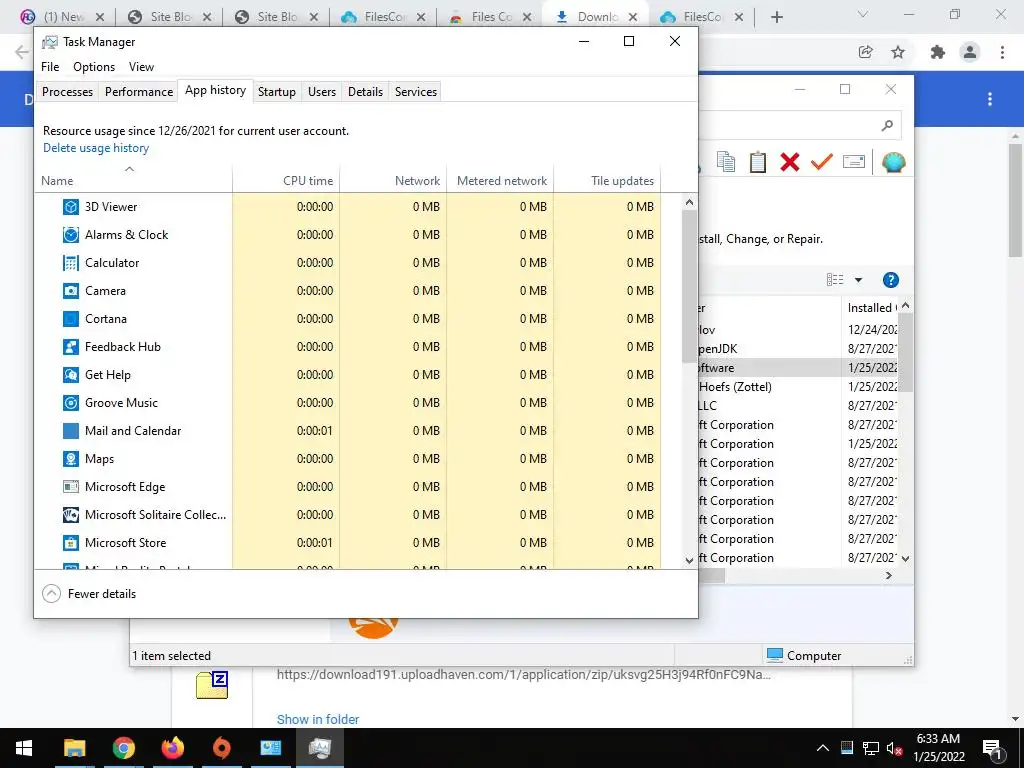1024x768 pixels.
Task: Bookmark the page with the star icon
Action: tap(898, 52)
